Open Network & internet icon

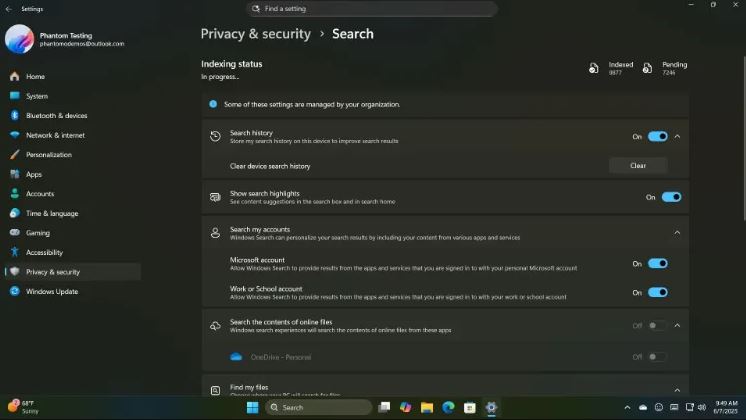click(x=15, y=135)
